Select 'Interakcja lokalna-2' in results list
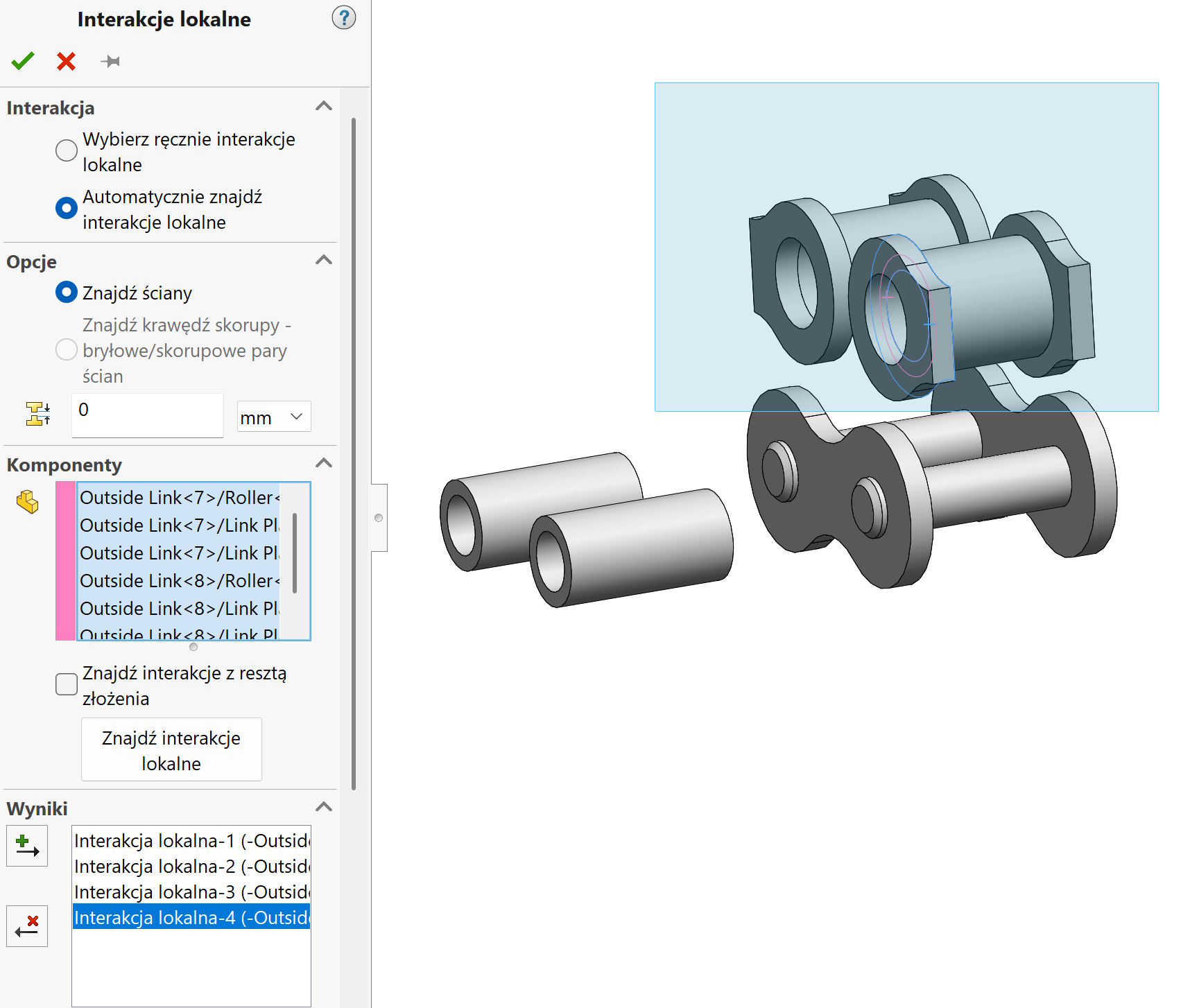Image resolution: width=1190 pixels, height=1008 pixels. [x=191, y=867]
